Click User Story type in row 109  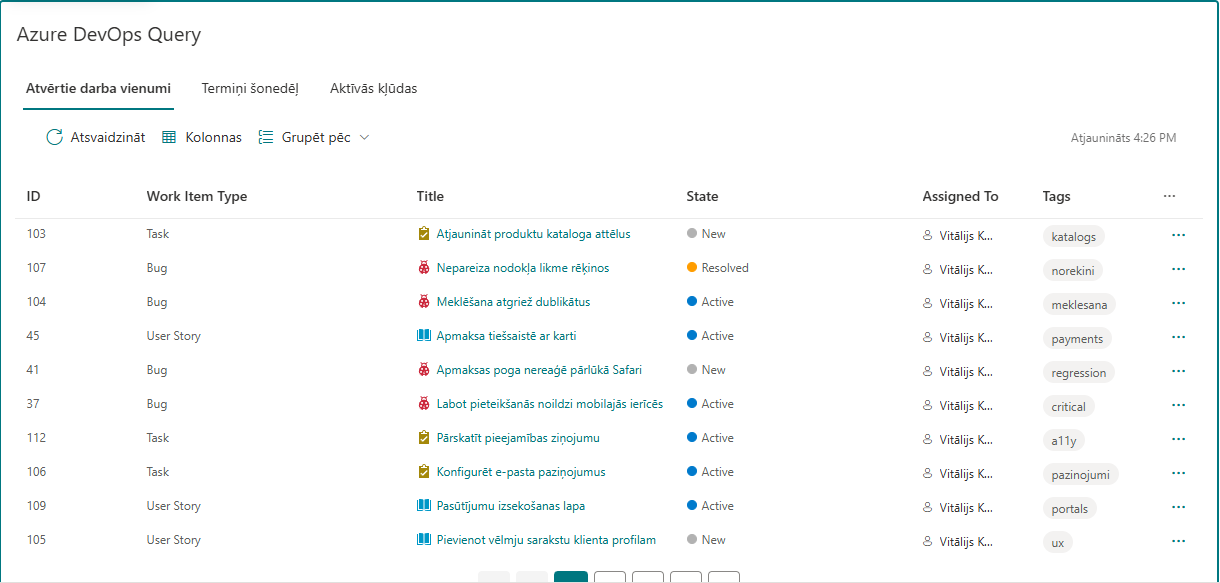click(x=174, y=506)
